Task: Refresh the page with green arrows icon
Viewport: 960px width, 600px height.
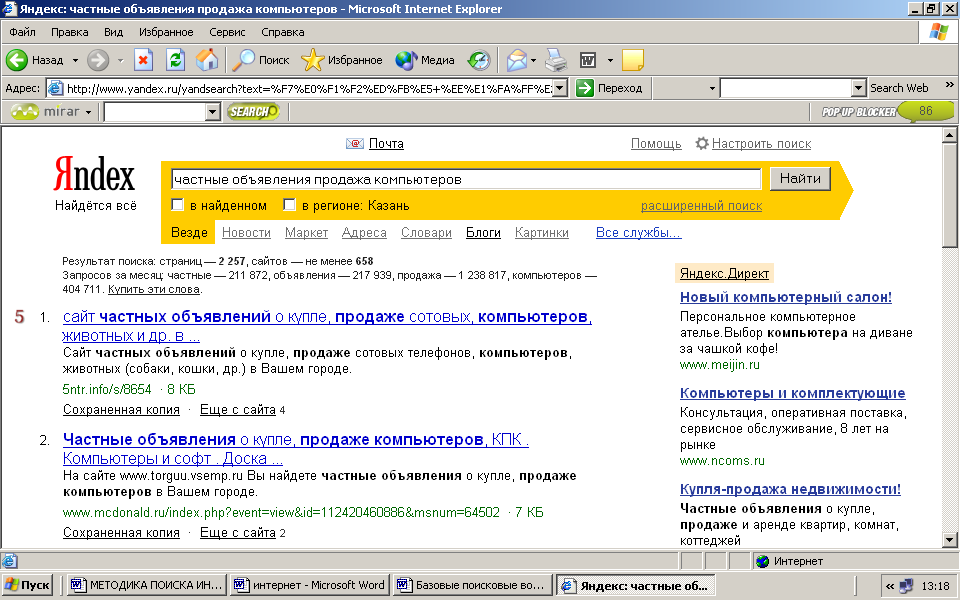Action: point(176,60)
